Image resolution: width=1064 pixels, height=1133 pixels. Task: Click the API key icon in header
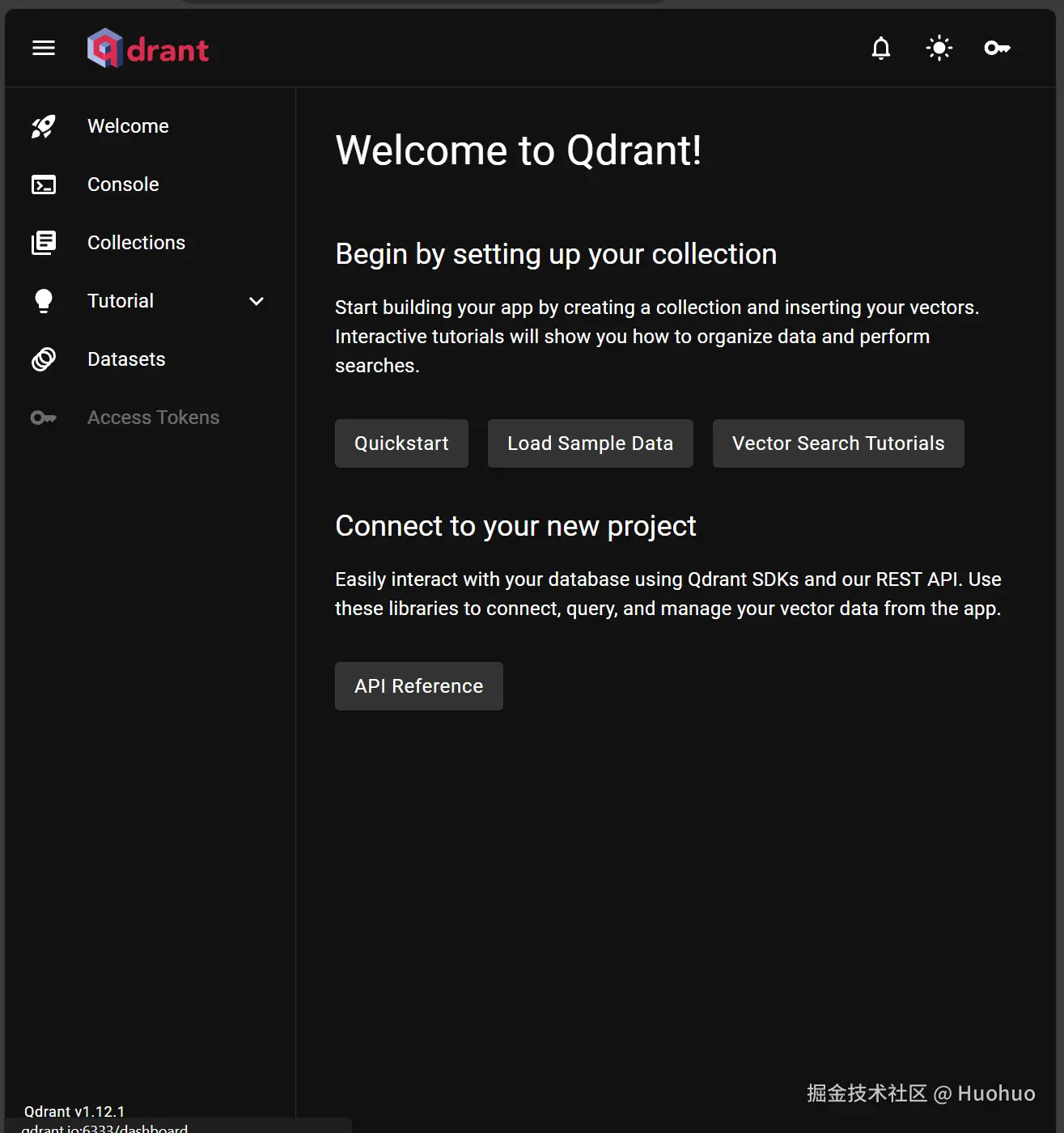coord(998,49)
